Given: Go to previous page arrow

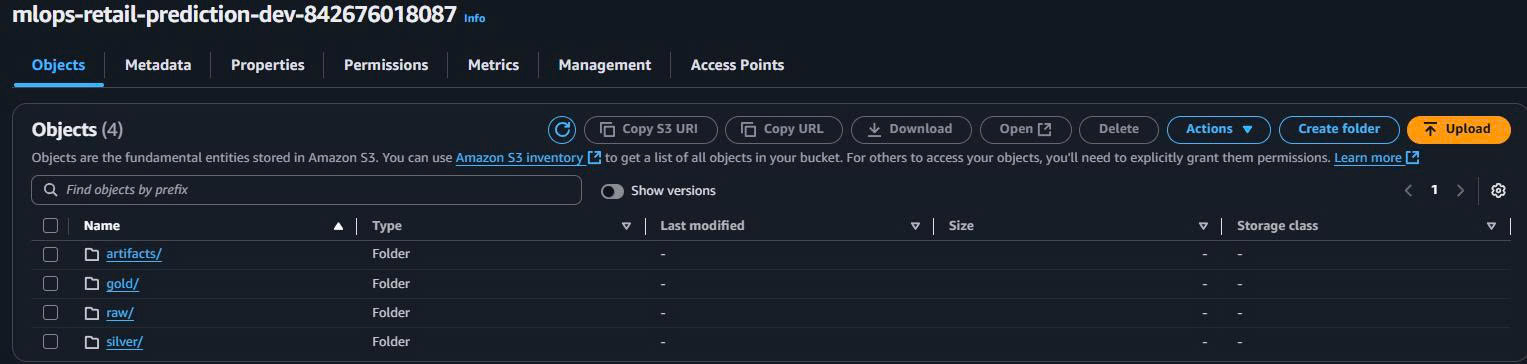Looking at the screenshot, I should [x=1408, y=190].
